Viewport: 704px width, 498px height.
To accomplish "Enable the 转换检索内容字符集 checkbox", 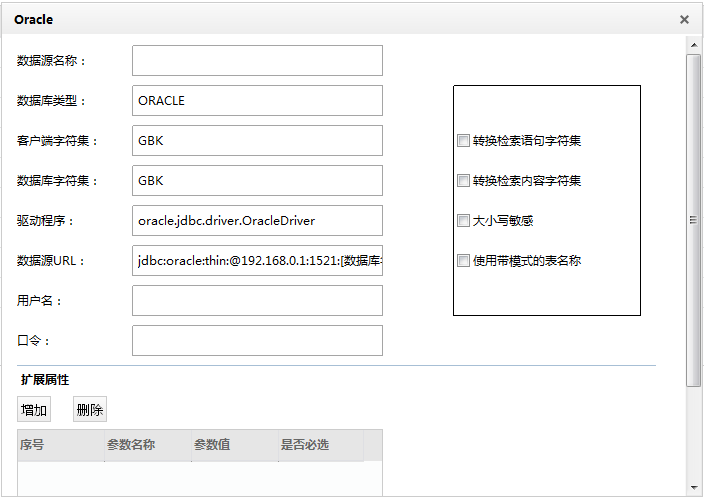I will point(463,181).
